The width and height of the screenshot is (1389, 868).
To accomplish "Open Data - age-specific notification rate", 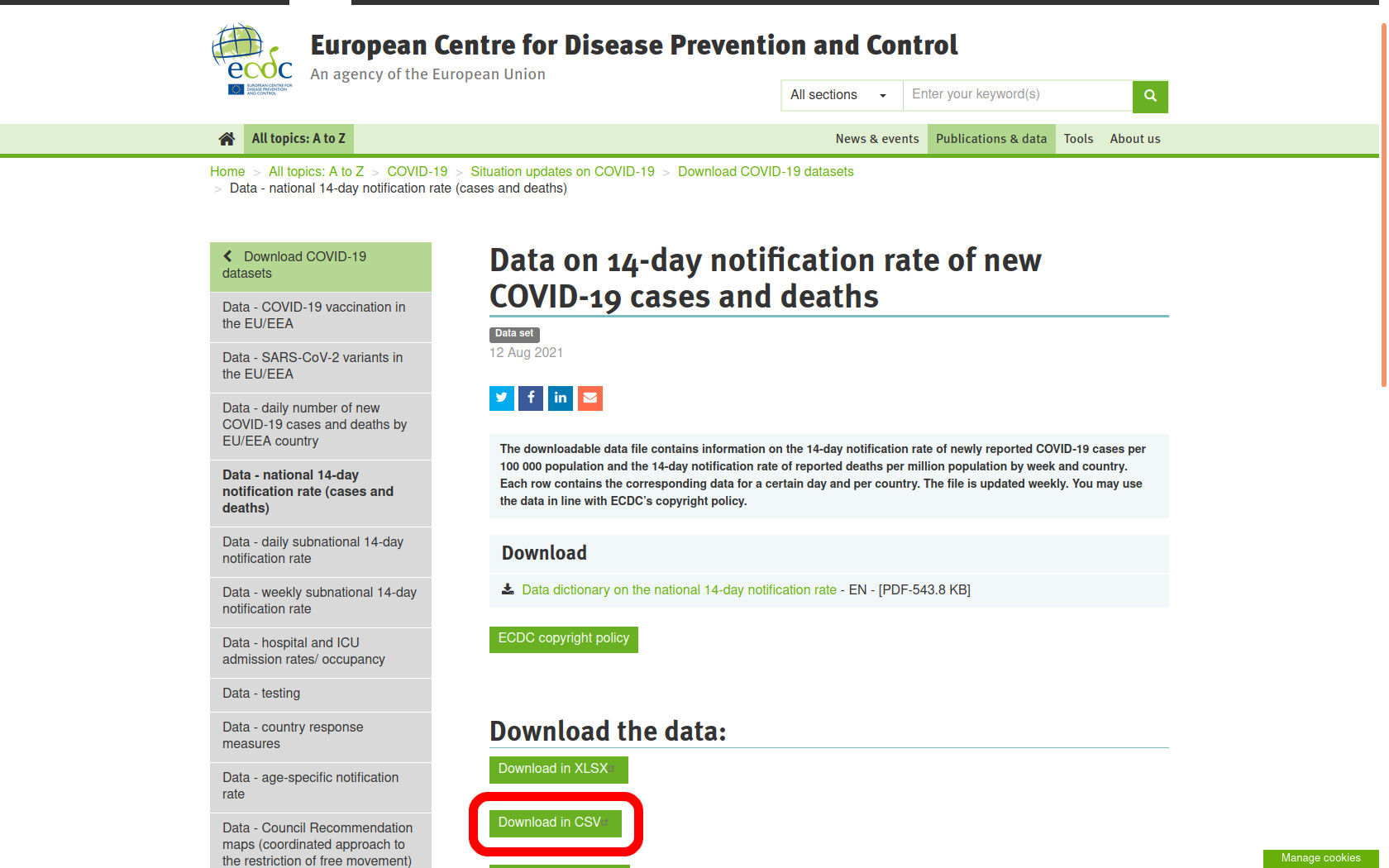I will click(x=321, y=786).
